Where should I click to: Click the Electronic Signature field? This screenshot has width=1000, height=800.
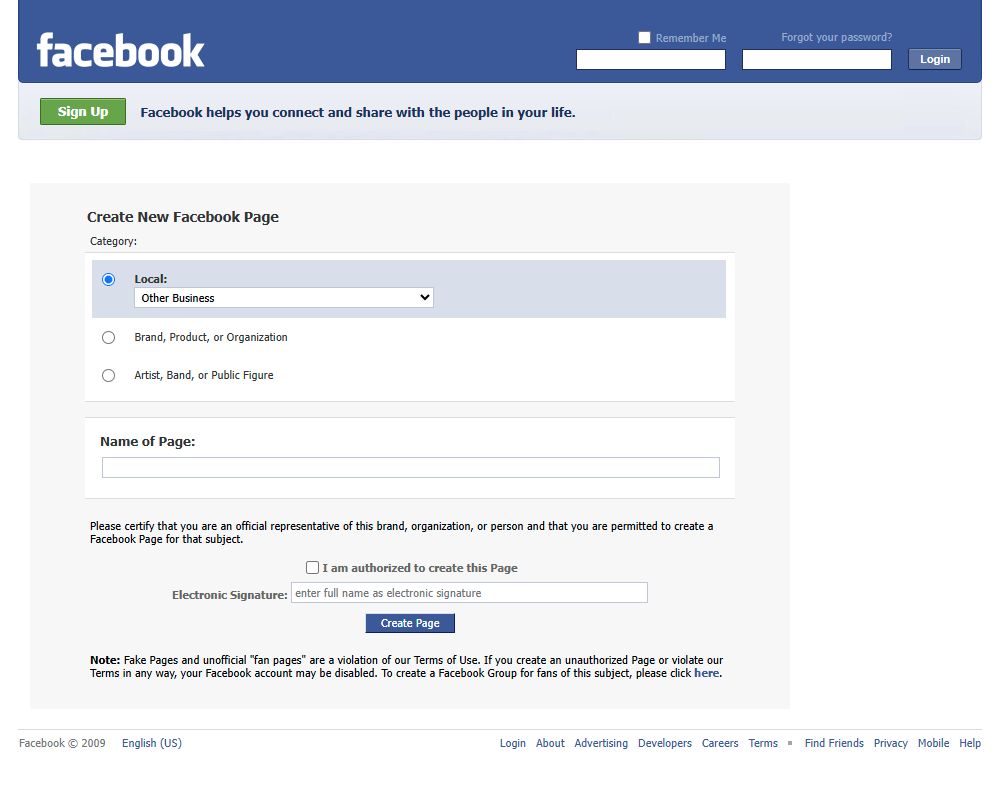[x=469, y=593]
